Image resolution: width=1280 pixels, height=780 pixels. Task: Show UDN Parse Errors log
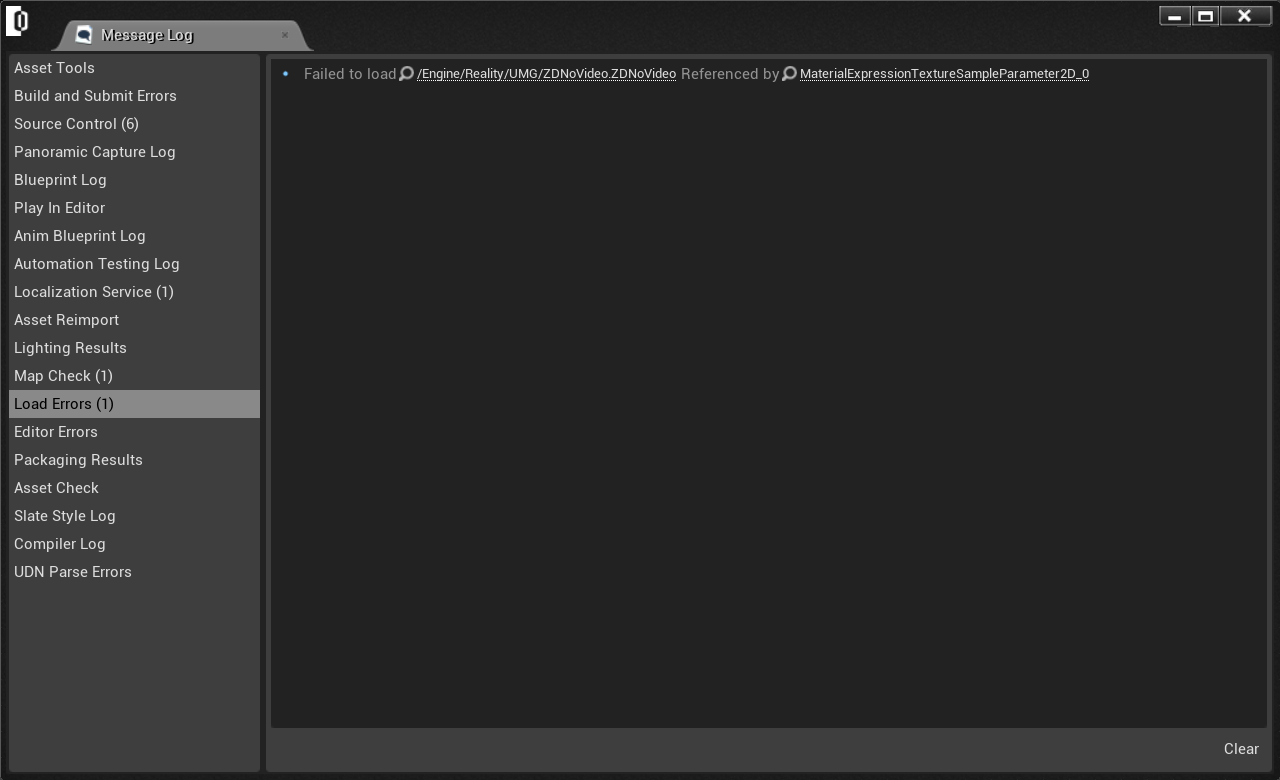73,572
